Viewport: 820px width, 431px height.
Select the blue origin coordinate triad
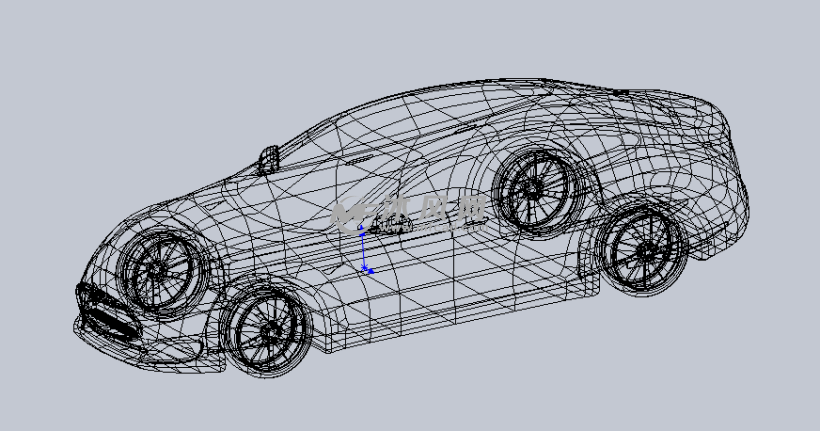[x=365, y=250]
